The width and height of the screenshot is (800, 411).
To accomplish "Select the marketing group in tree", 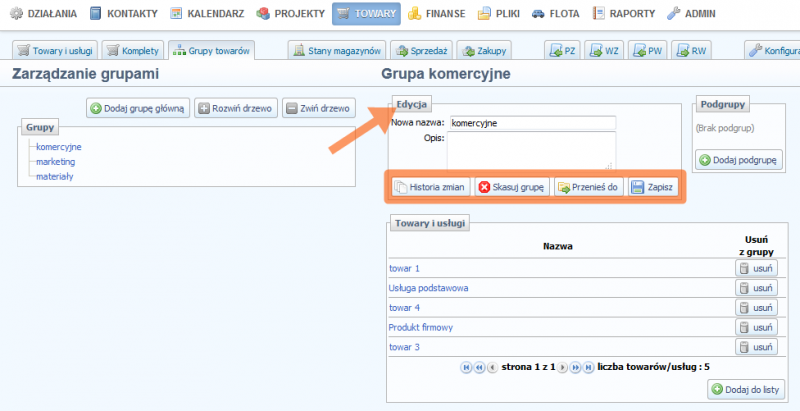I will 57,161.
